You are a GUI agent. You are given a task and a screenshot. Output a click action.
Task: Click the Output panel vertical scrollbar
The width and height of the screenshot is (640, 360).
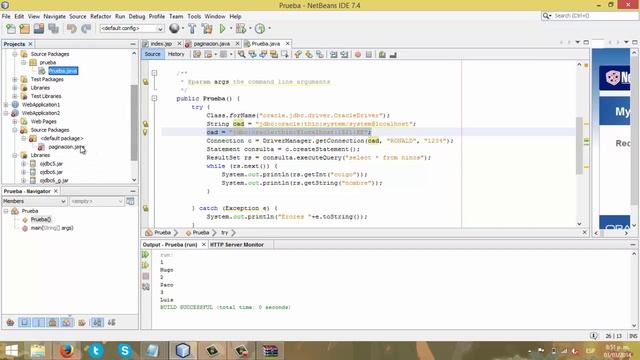coord(634,289)
